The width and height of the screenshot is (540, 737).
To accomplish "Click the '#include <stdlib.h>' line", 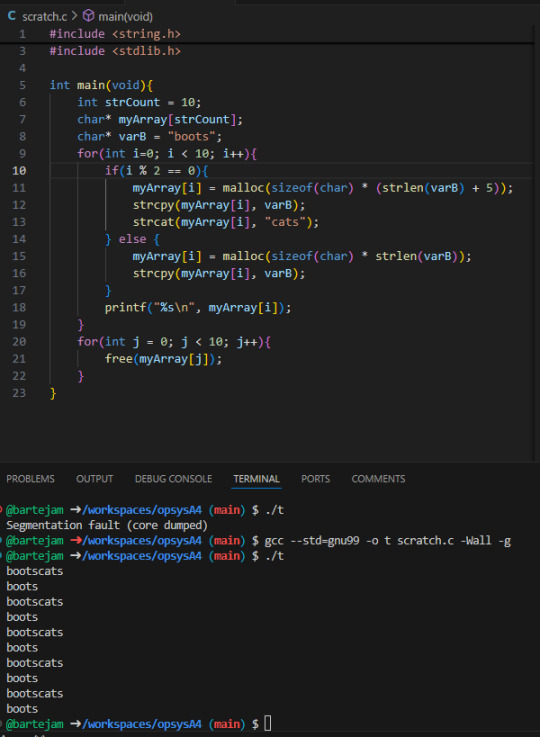I will [x=115, y=51].
